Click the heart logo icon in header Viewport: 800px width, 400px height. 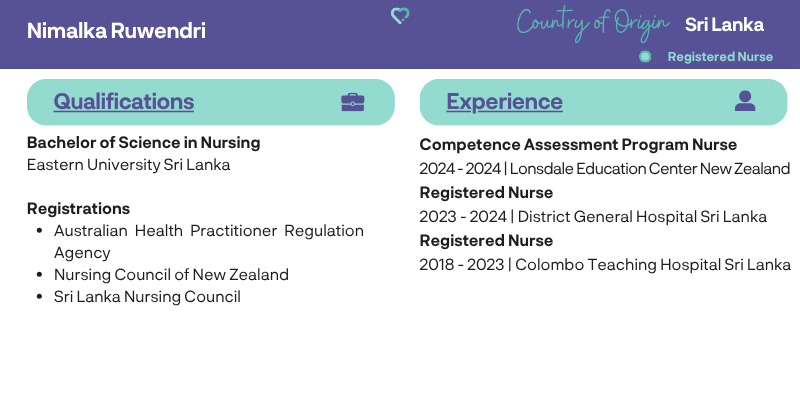point(400,16)
